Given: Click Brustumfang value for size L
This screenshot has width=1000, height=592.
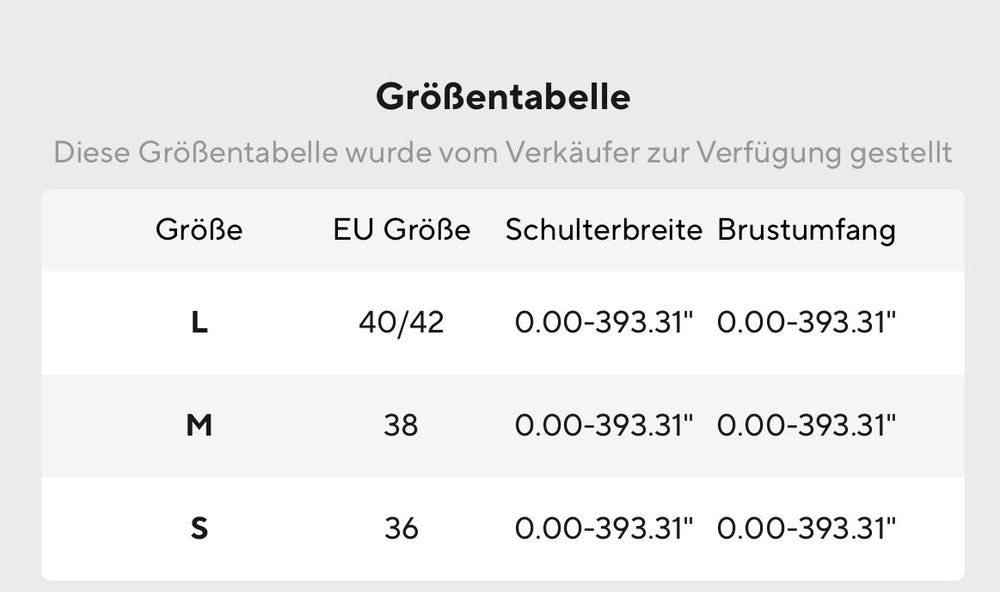Looking at the screenshot, I should point(807,323).
